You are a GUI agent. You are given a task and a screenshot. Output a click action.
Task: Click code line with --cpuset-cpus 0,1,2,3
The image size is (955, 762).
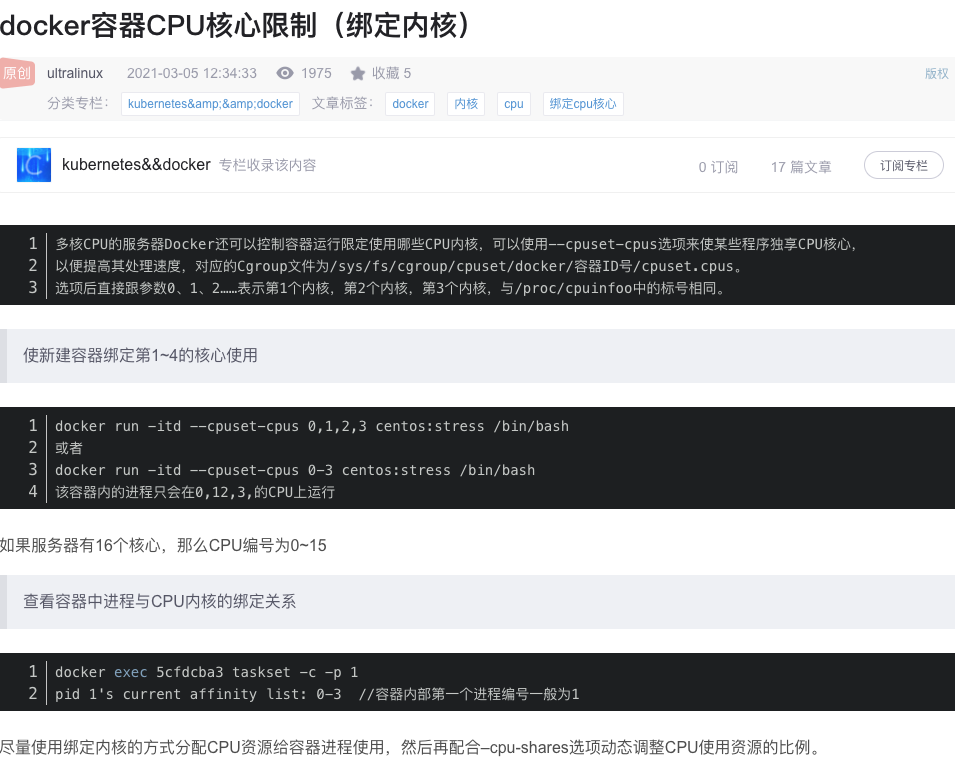312,426
